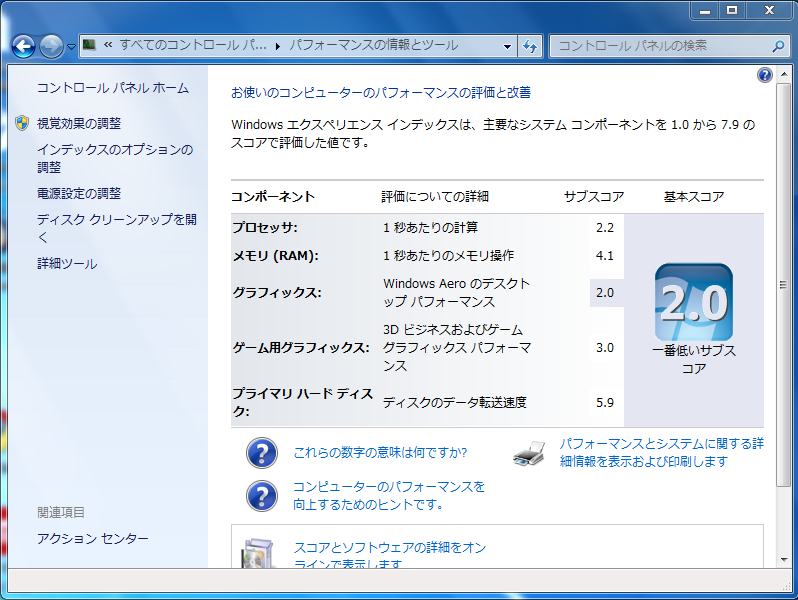798x600 pixels.
Task: Click the すべてのコントロール パ... breadcrumb
Action: click(x=193, y=45)
